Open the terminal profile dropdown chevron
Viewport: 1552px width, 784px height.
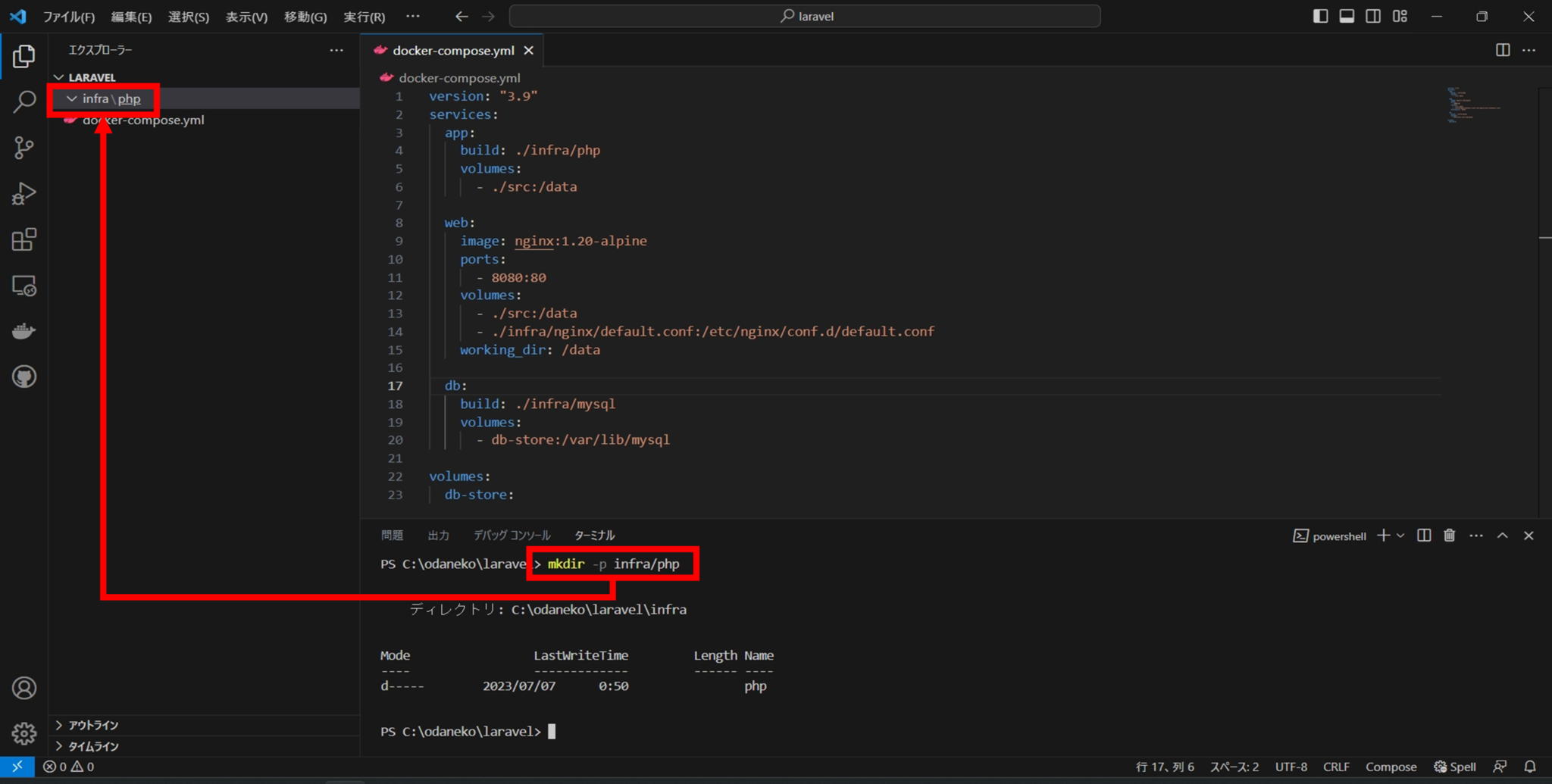(1400, 536)
